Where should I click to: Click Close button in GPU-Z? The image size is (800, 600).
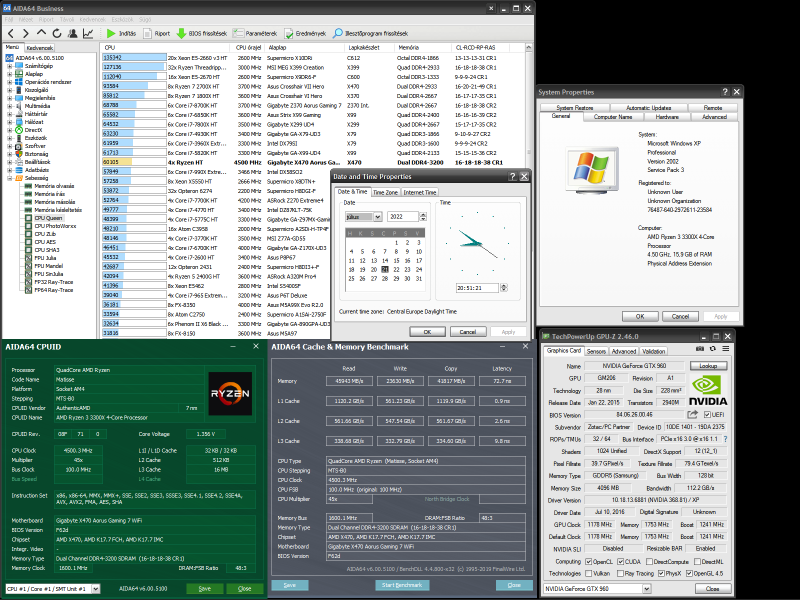point(712,589)
